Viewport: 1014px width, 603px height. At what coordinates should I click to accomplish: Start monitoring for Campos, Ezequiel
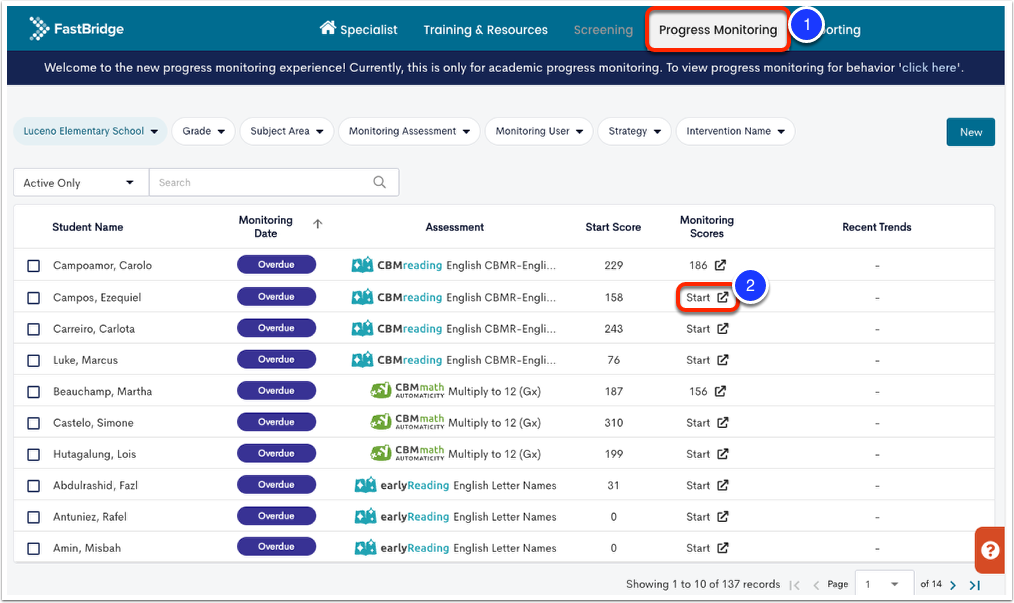[x=707, y=297]
